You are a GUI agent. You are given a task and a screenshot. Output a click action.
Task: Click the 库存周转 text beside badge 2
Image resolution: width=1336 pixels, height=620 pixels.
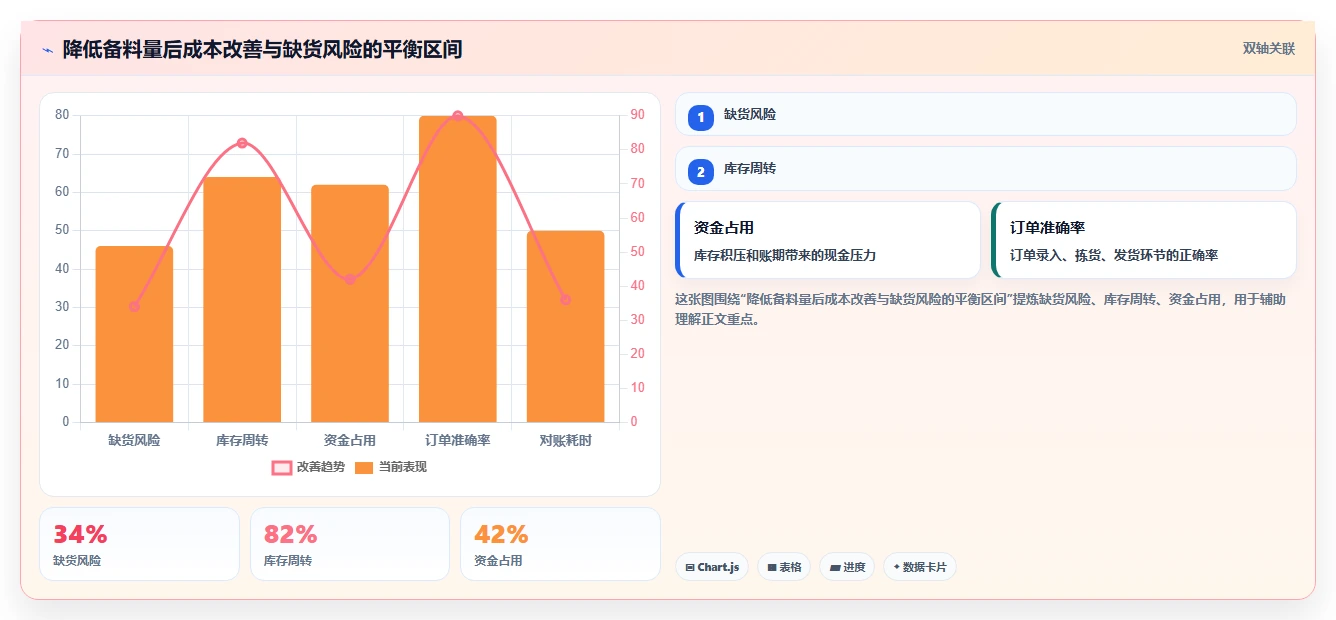[750, 169]
